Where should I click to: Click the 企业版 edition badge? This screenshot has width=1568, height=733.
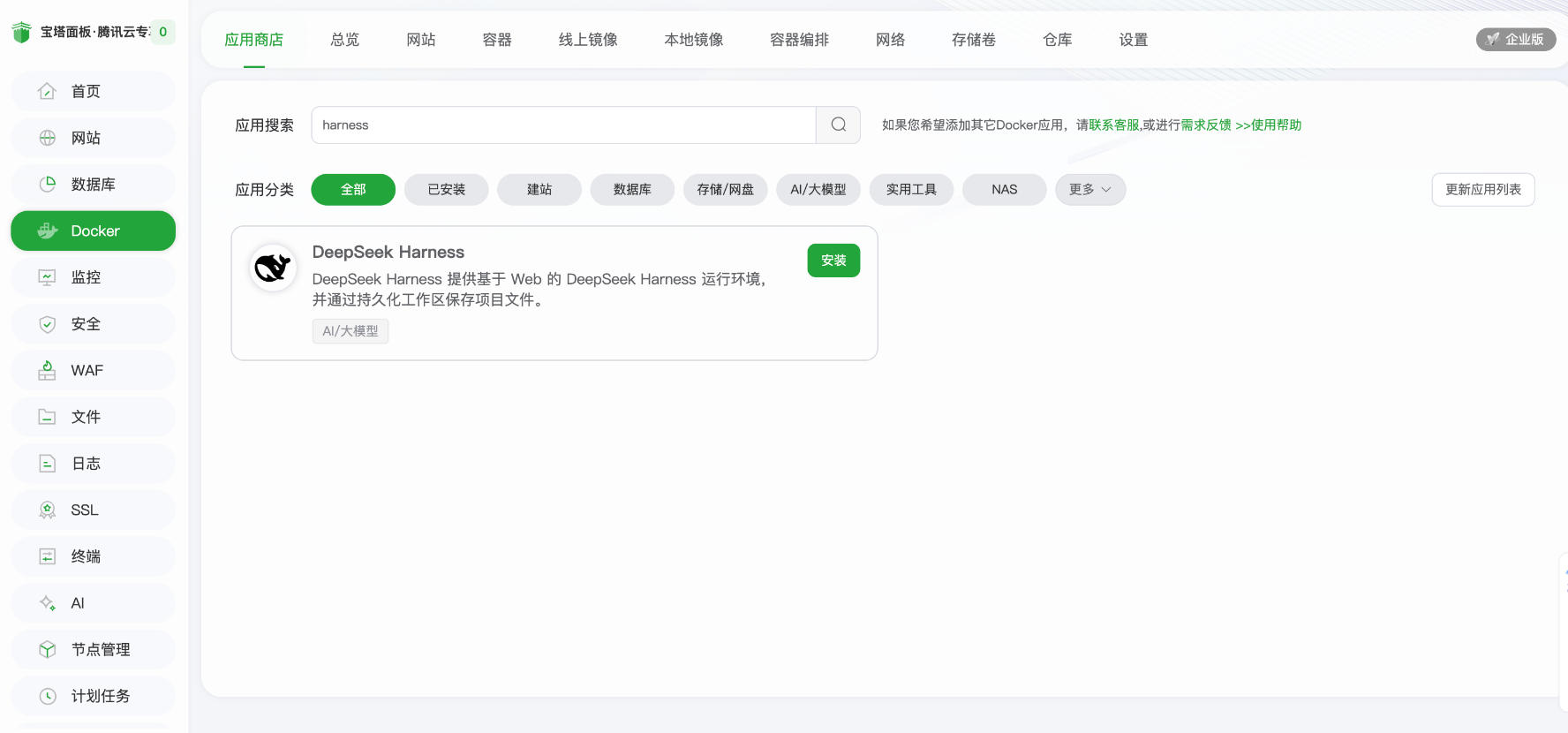tap(1516, 39)
